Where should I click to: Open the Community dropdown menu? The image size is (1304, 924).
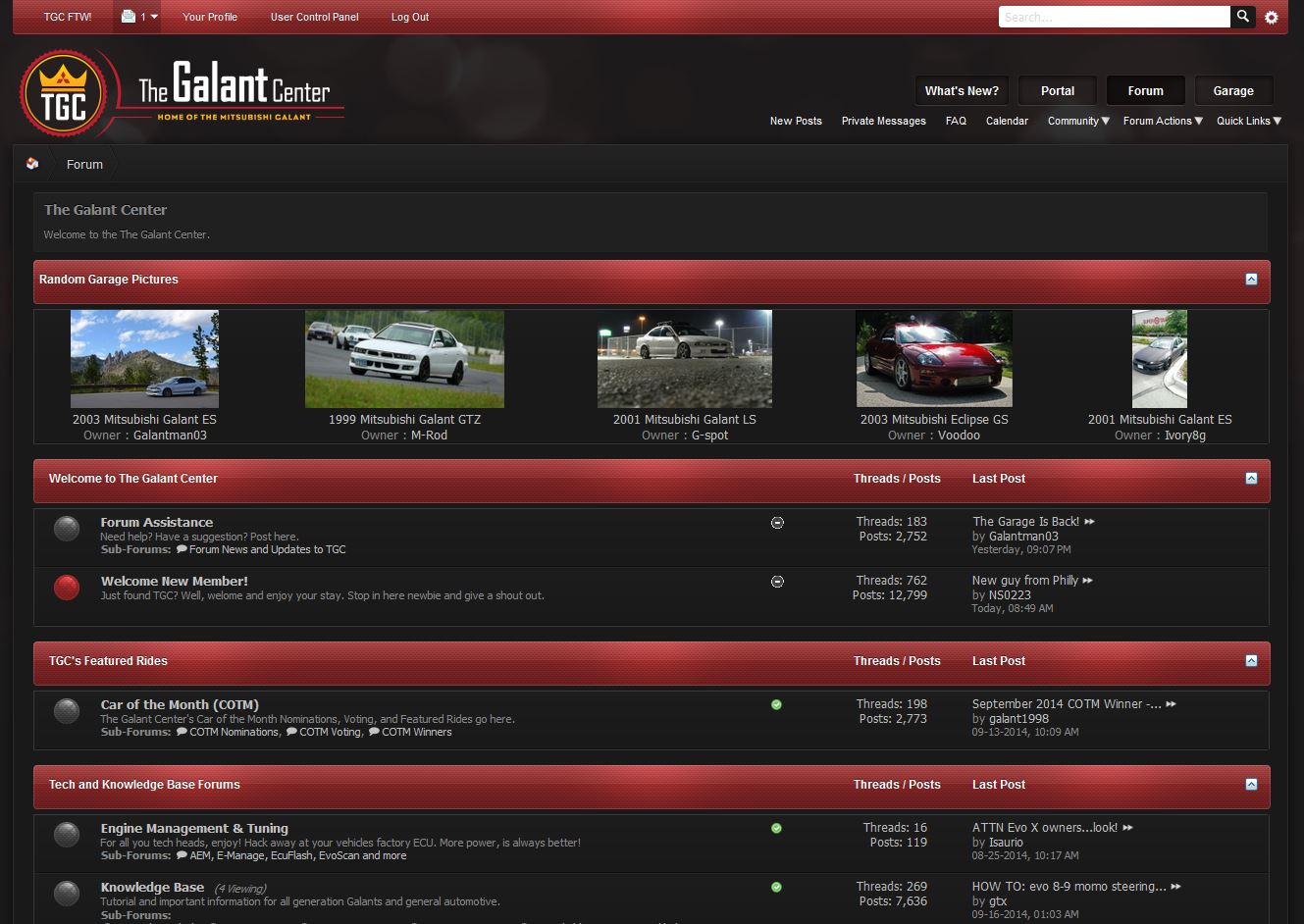coord(1078,121)
